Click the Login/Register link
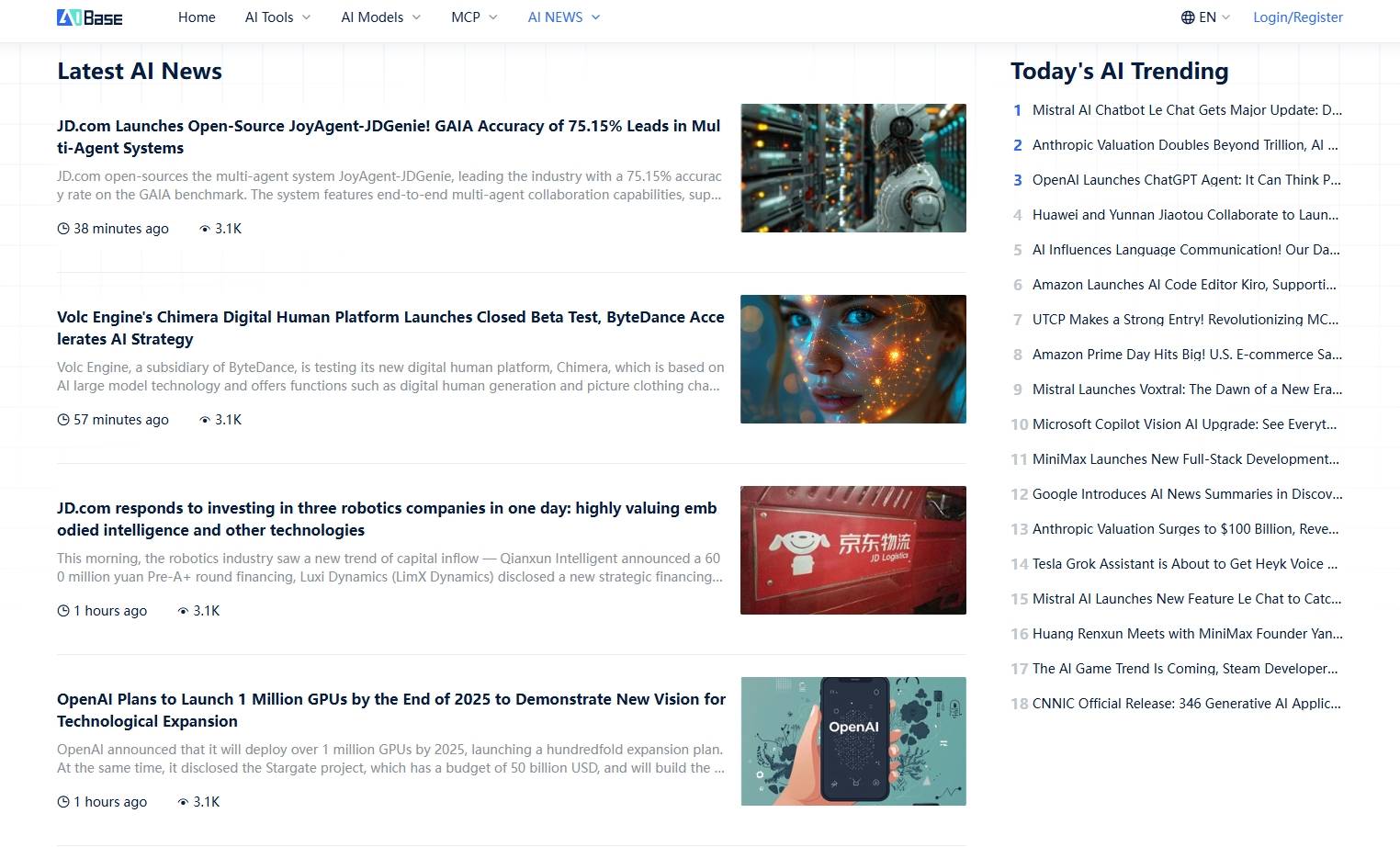This screenshot has width=1400, height=847. (x=1298, y=17)
